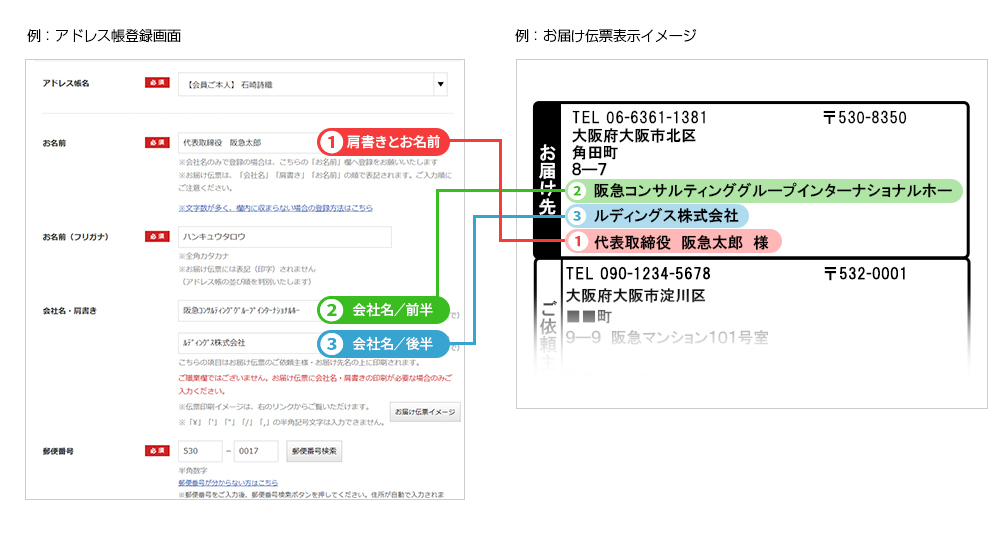The image size is (1000, 550).
Task: Click the postal code field showing 0017
Action: [256, 451]
